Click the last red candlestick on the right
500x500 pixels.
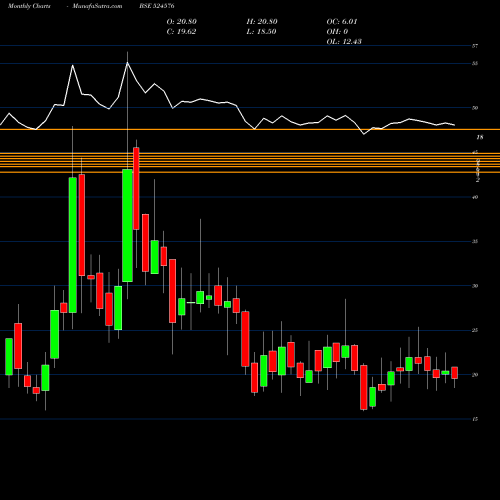(454, 373)
